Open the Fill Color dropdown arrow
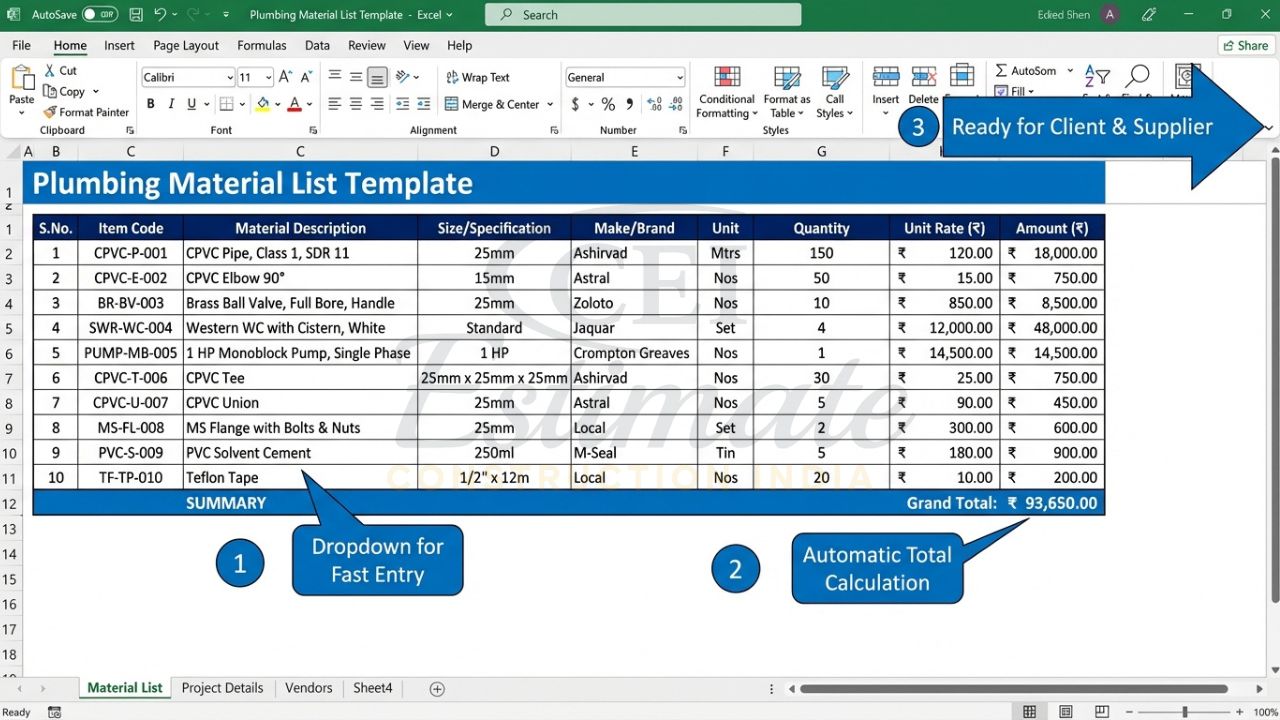 click(277, 103)
